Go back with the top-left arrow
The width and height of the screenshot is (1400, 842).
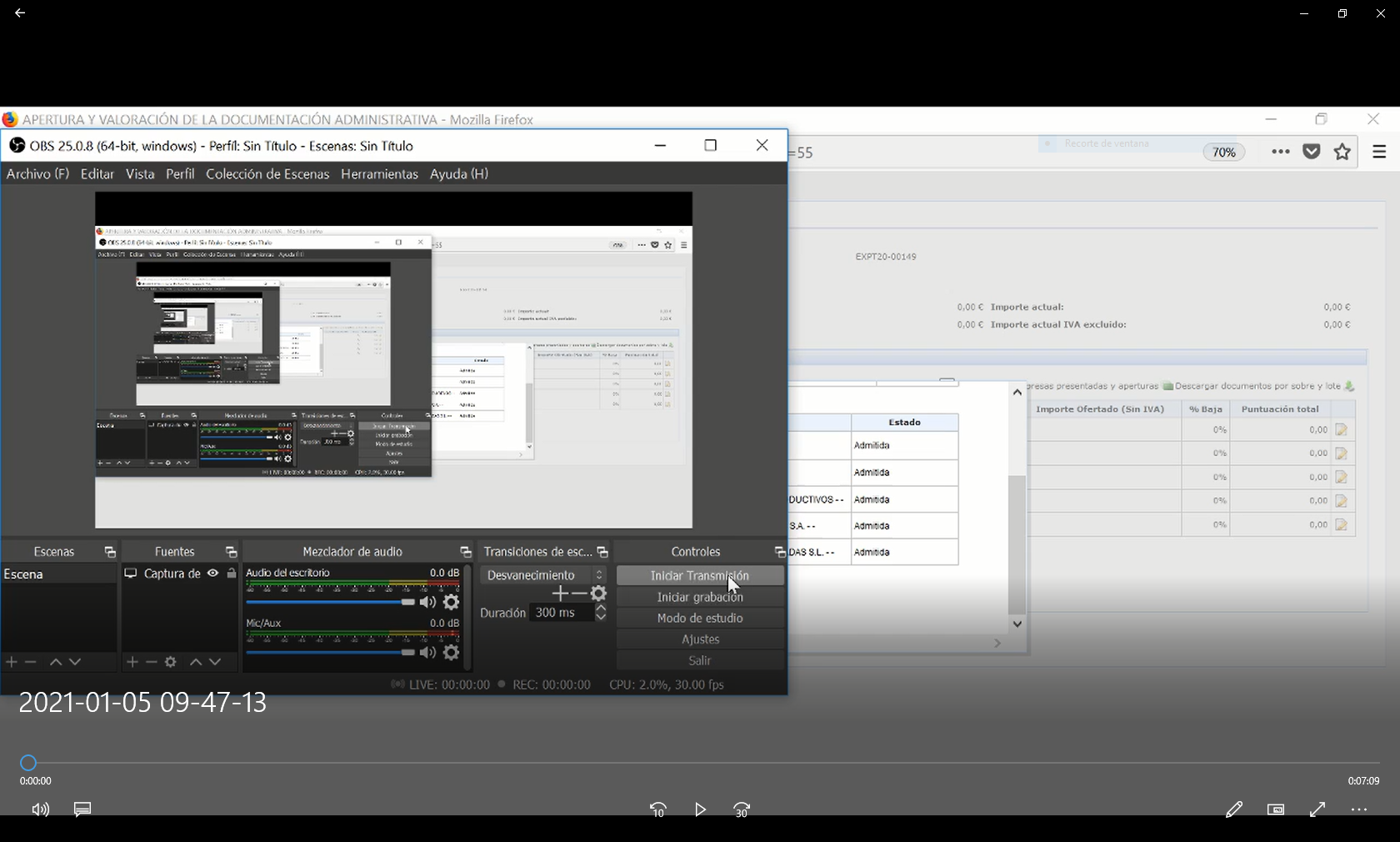point(20,13)
